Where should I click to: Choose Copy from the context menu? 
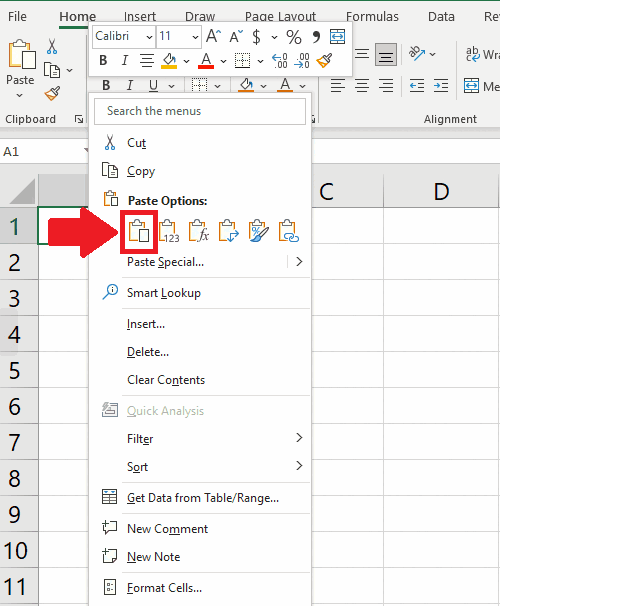click(x=141, y=171)
